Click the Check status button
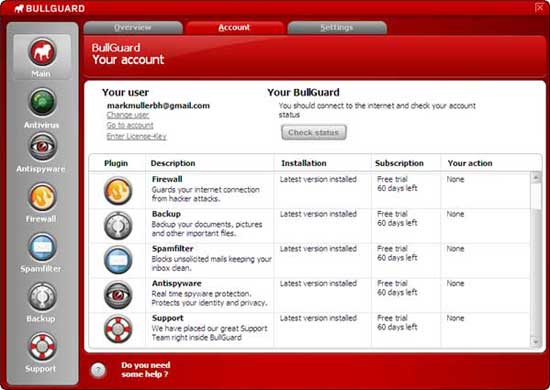 (314, 133)
